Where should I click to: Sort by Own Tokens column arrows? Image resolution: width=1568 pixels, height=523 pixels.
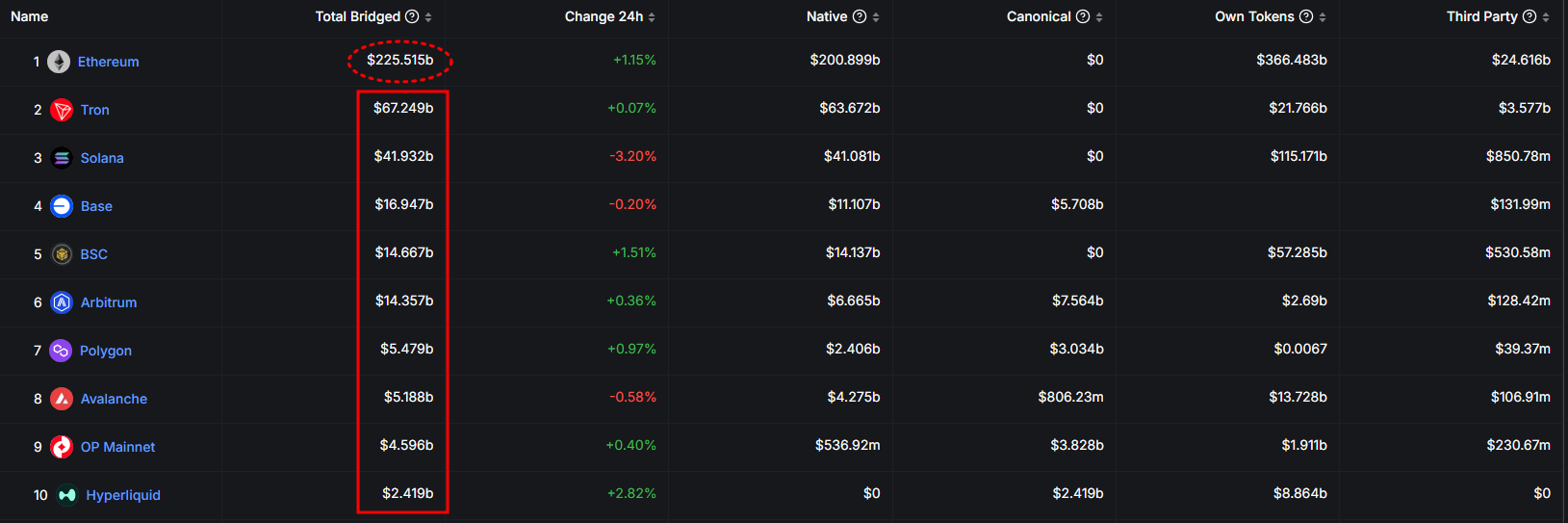click(x=1323, y=17)
